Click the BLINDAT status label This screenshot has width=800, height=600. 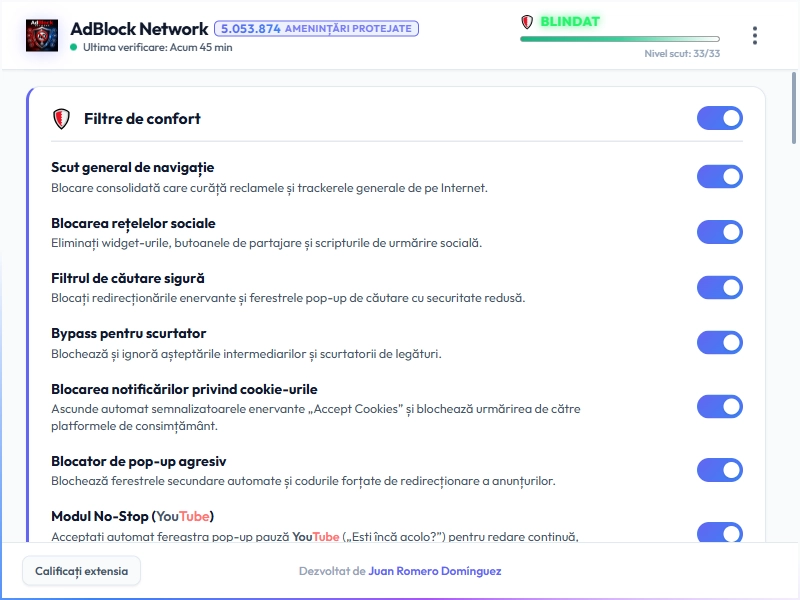pyautogui.click(x=570, y=22)
